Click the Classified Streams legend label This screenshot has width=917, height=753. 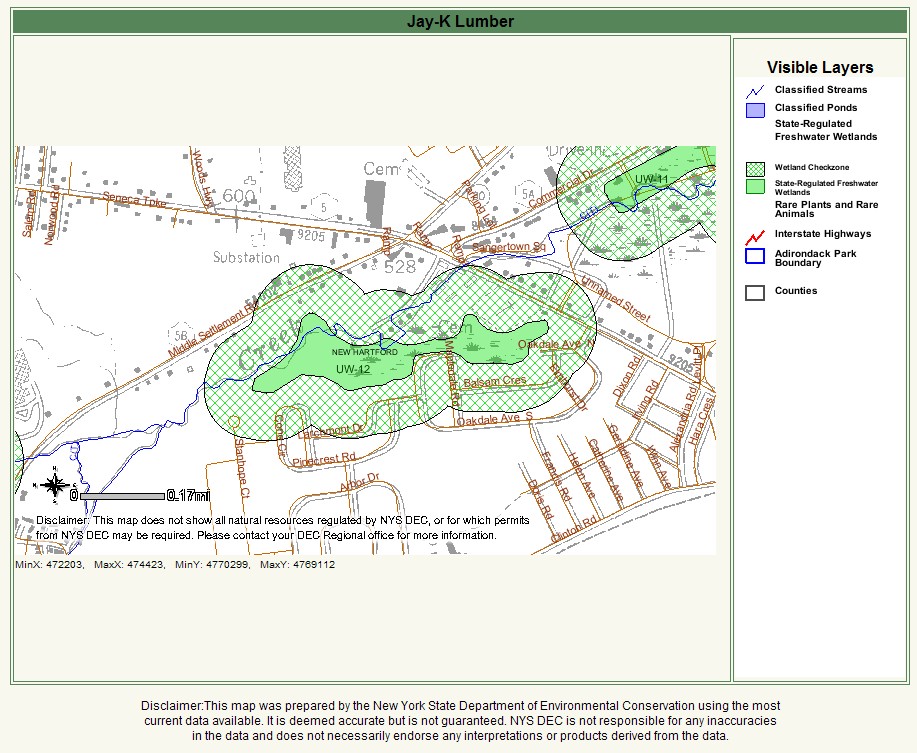click(821, 89)
